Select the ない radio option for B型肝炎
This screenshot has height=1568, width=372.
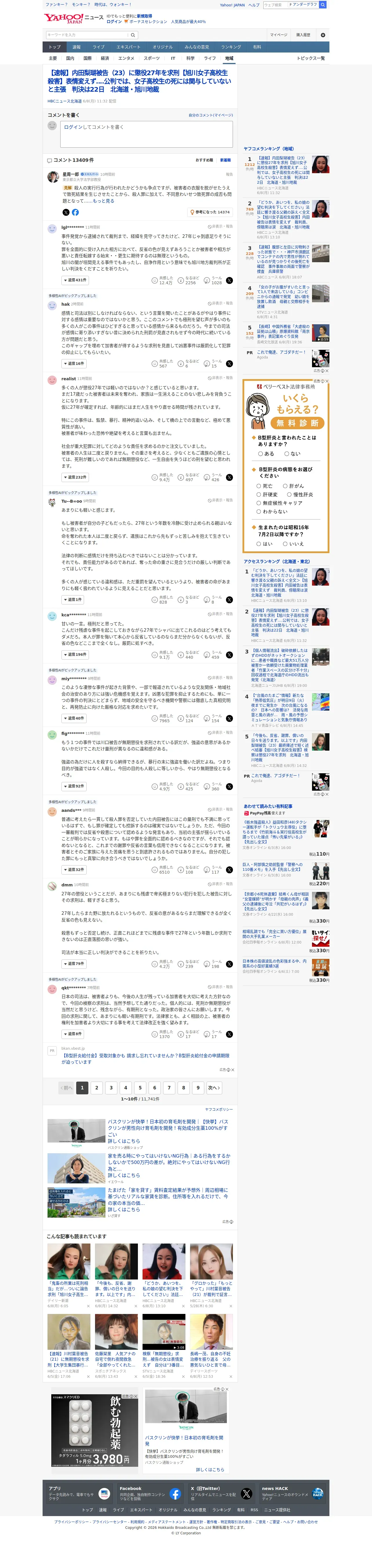(x=286, y=453)
